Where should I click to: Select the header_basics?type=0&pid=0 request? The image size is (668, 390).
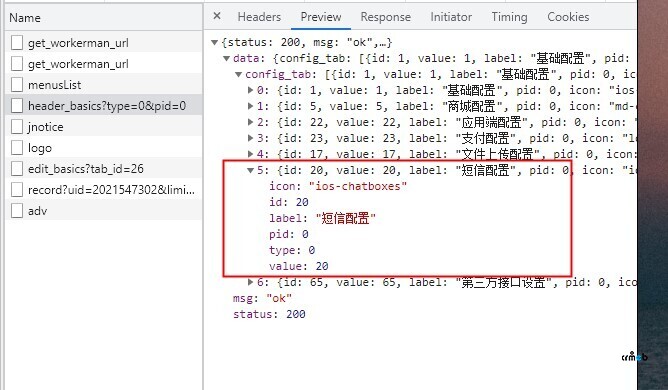pos(104,105)
